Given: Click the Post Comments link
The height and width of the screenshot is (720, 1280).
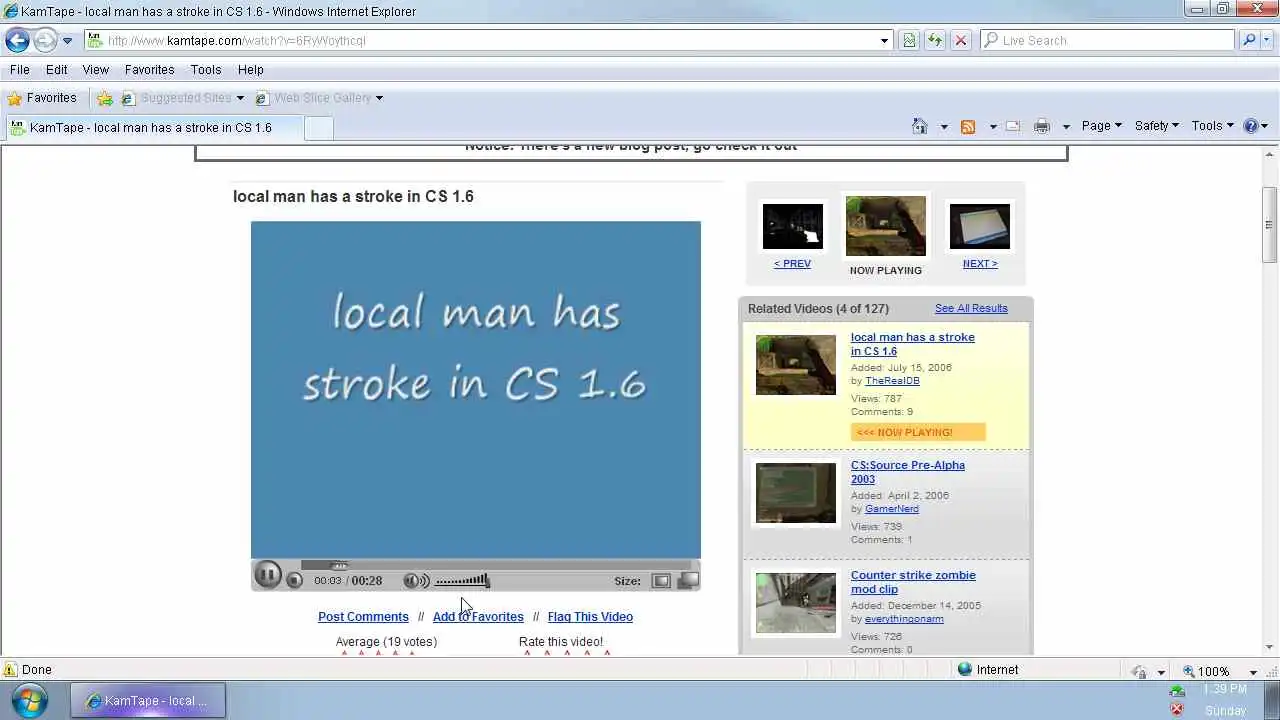Looking at the screenshot, I should tap(363, 617).
